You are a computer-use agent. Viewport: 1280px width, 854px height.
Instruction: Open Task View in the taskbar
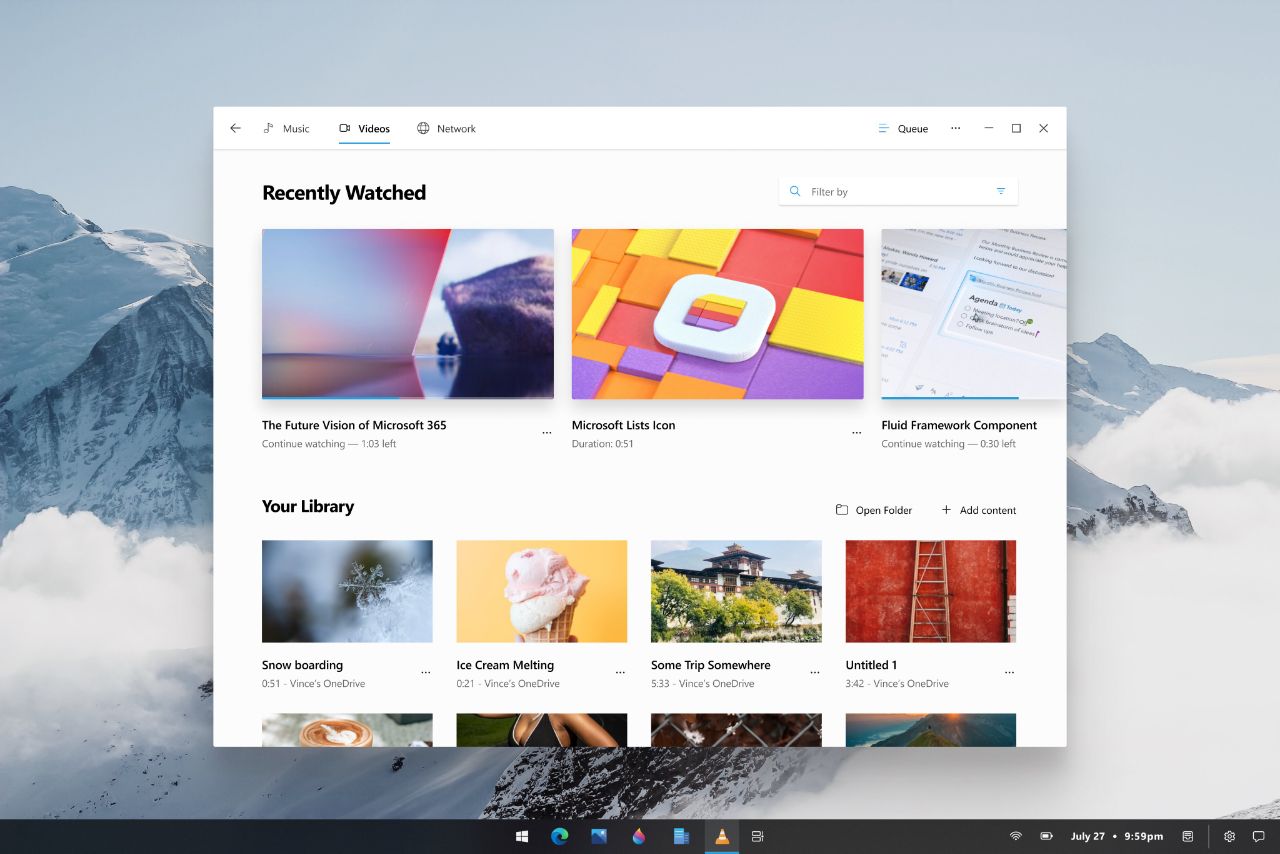click(758, 836)
